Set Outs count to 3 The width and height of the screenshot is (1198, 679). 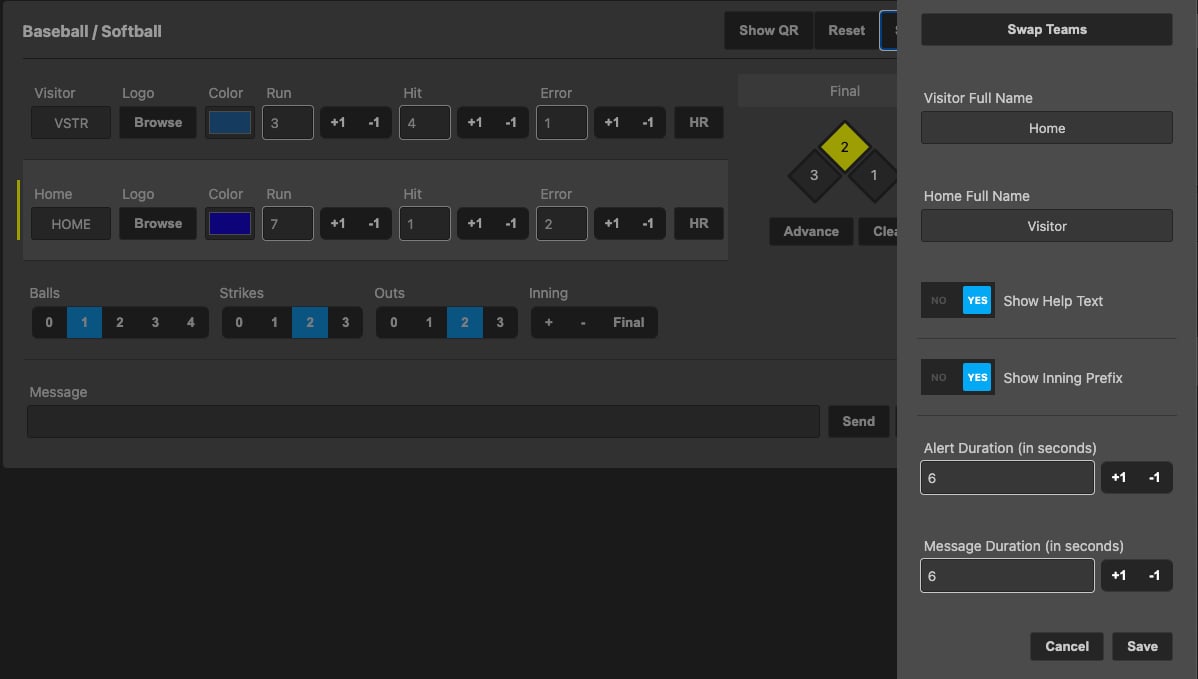(x=500, y=322)
